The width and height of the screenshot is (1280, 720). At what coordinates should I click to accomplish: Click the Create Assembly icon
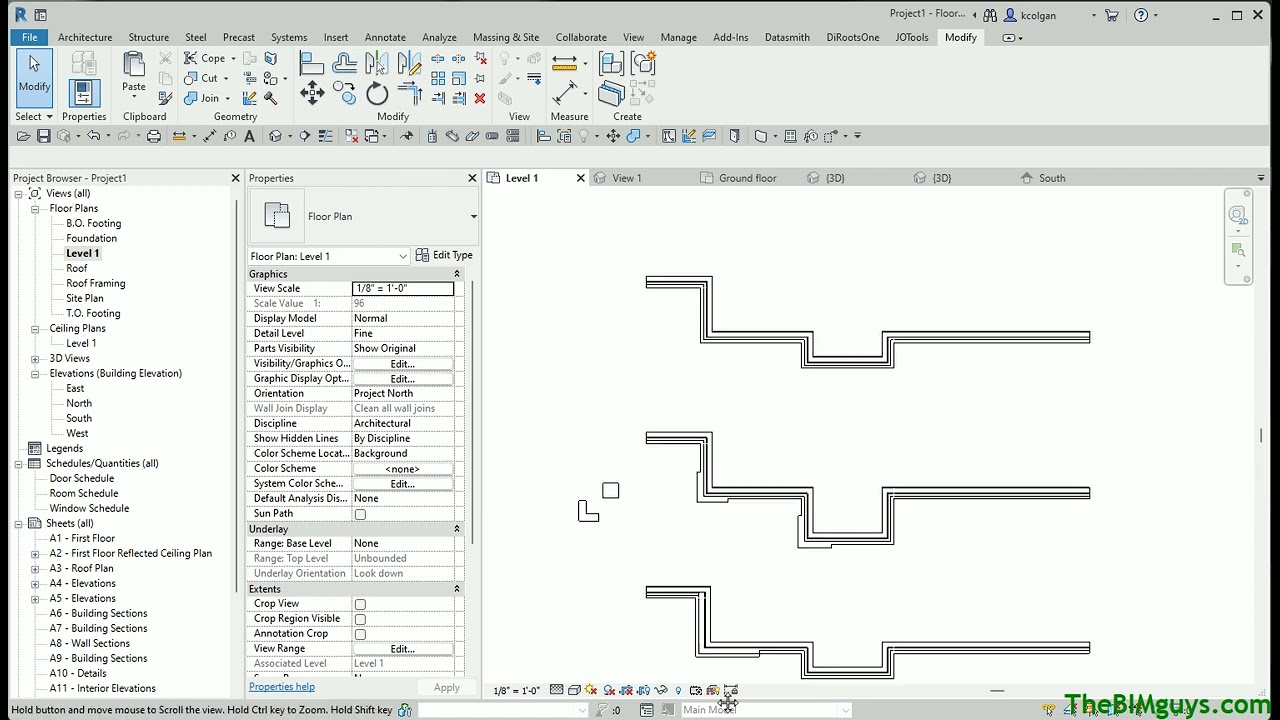pyautogui.click(x=612, y=64)
